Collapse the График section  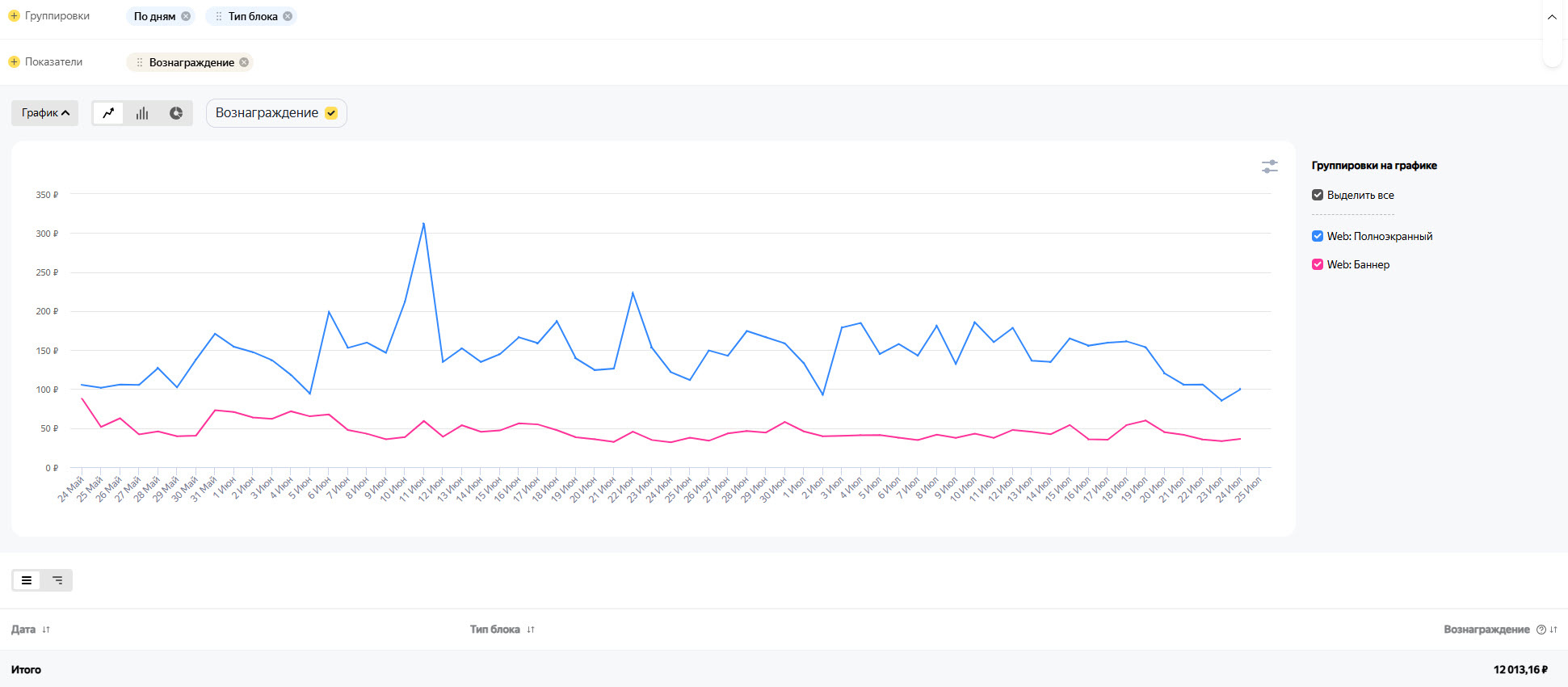coord(45,113)
